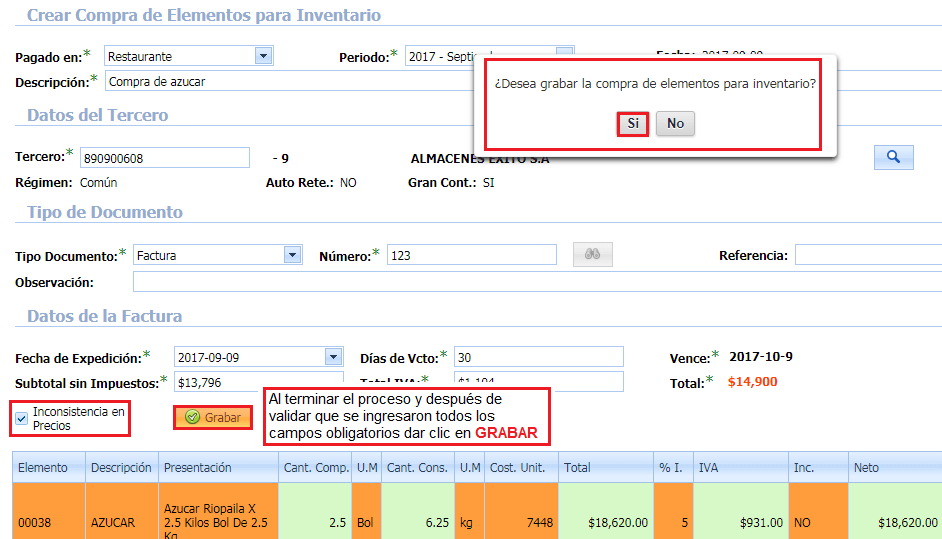
Task: Open the Pagado en dropdown showing Restaurante
Action: tap(263, 56)
